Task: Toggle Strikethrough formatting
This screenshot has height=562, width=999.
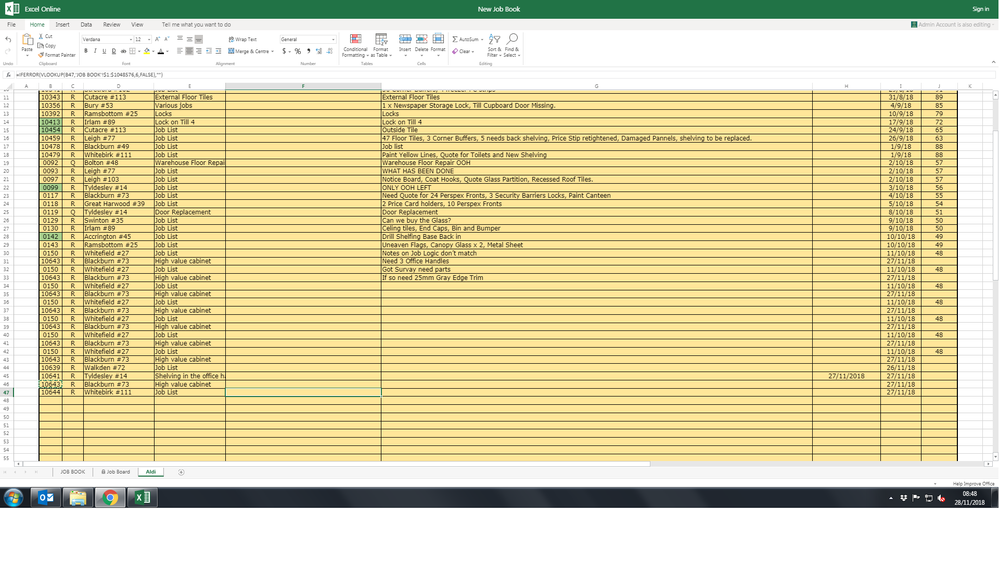Action: coord(124,51)
